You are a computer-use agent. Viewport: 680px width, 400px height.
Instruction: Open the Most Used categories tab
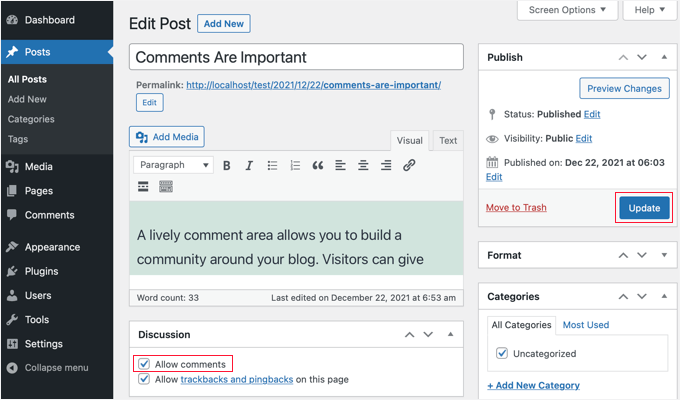point(586,325)
